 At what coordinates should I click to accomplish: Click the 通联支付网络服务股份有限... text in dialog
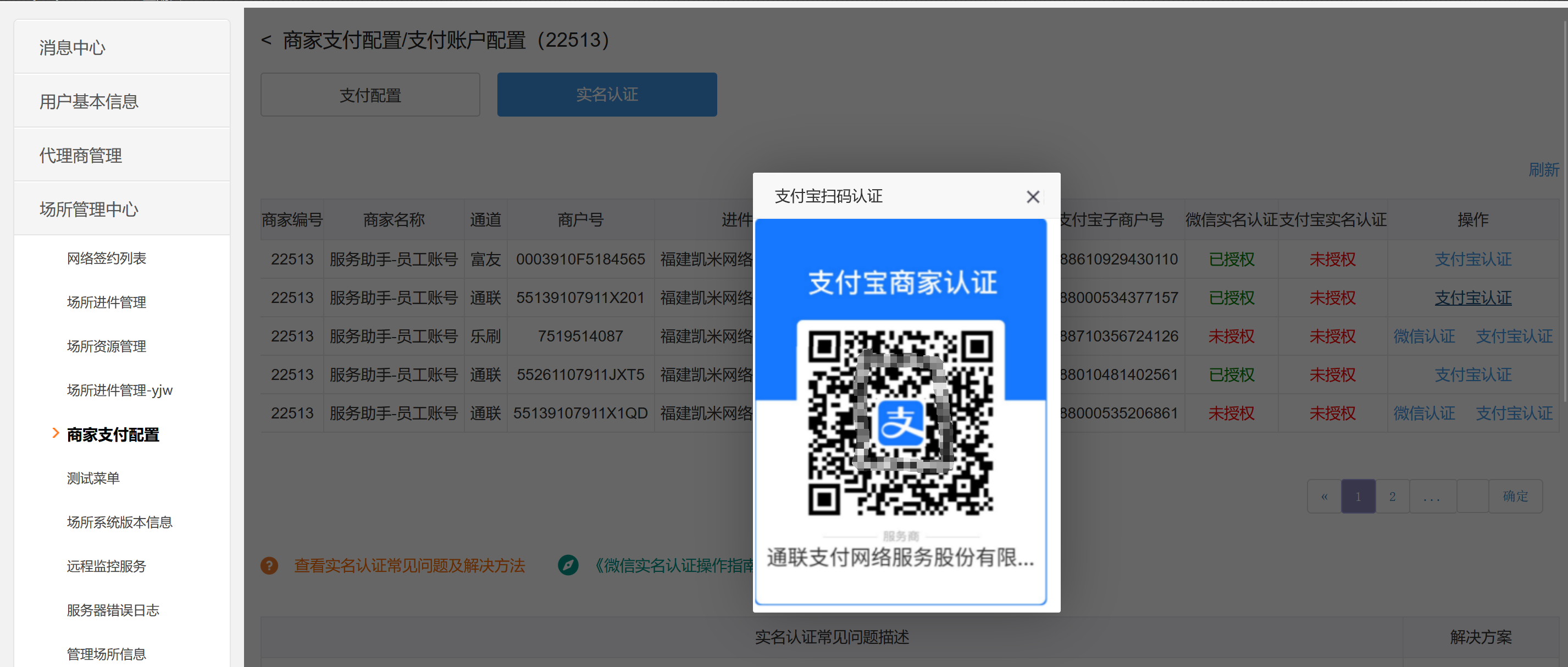pyautogui.click(x=900, y=558)
